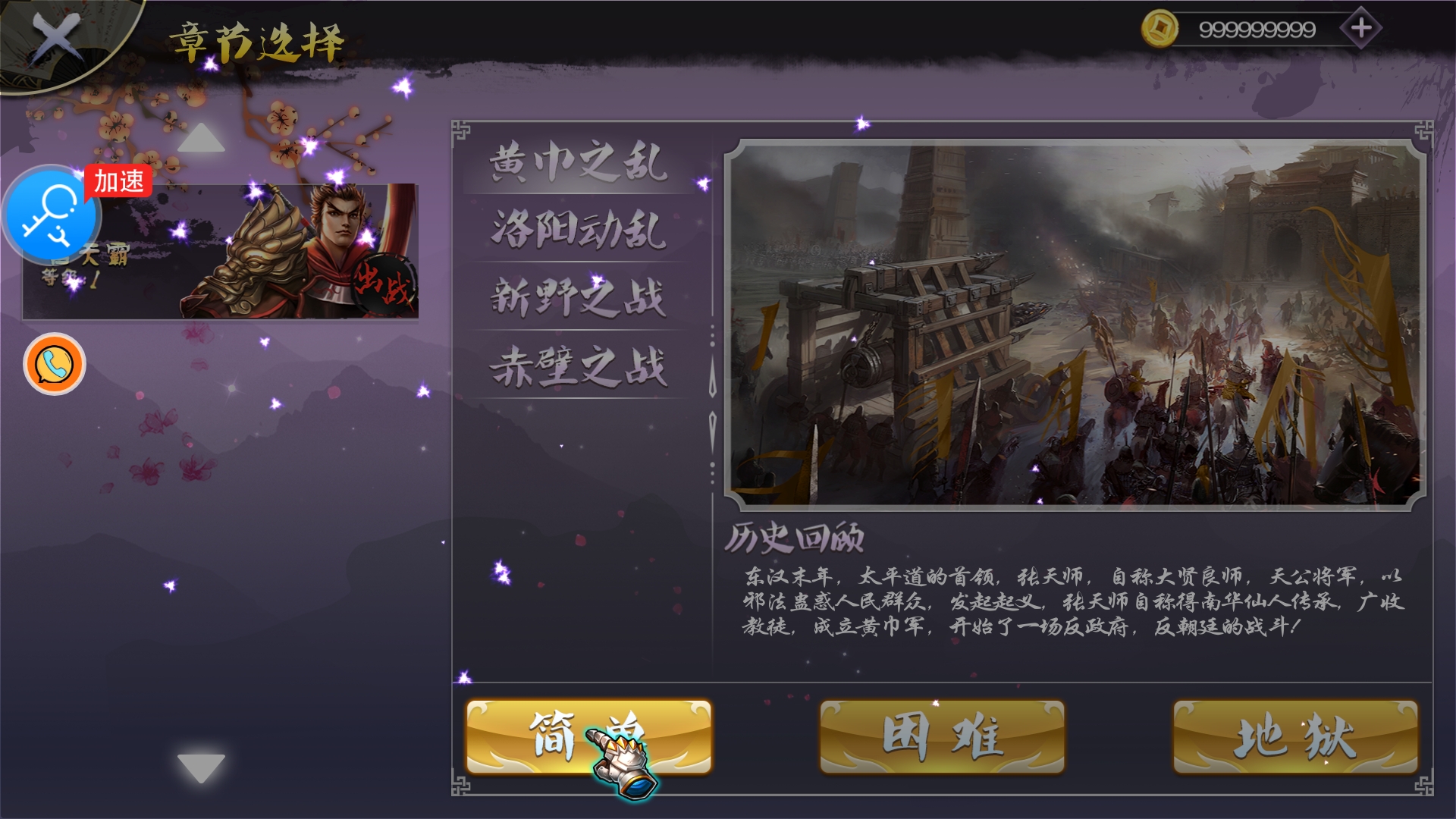Image resolution: width=1456 pixels, height=819 pixels.
Task: Start the 简单 easy difficulty
Action: 589,736
